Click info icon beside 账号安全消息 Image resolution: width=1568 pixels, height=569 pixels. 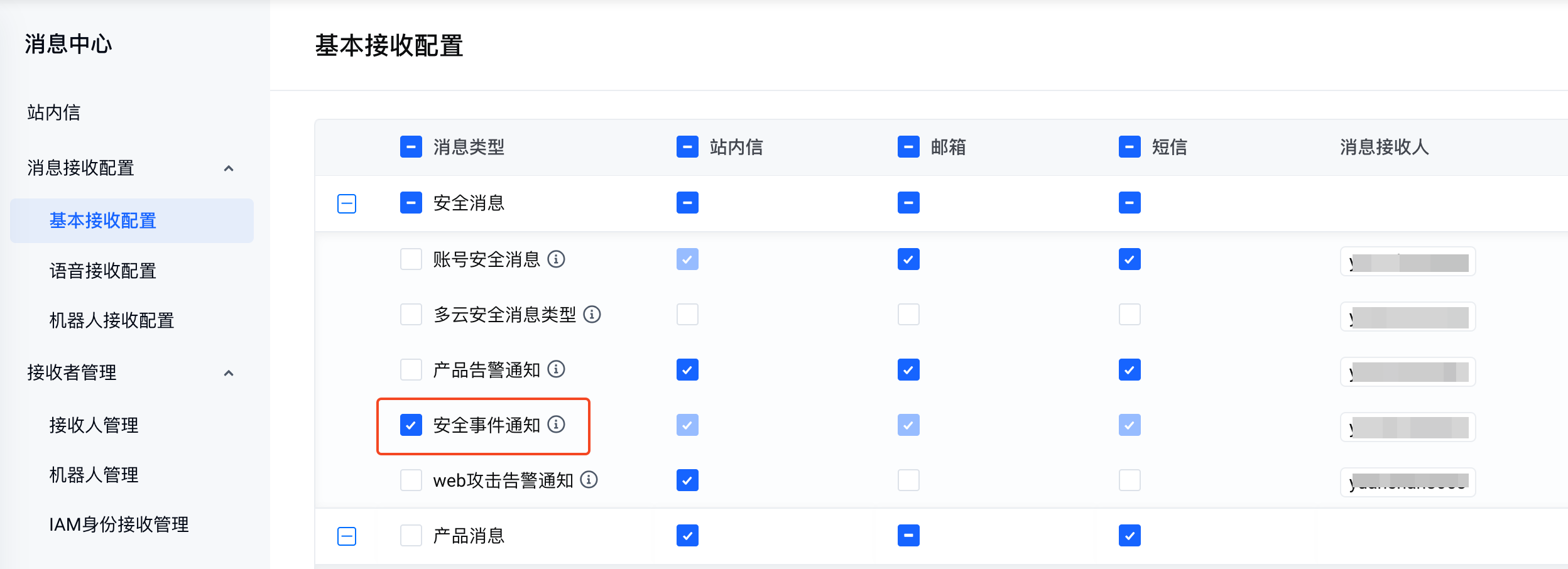(x=556, y=259)
